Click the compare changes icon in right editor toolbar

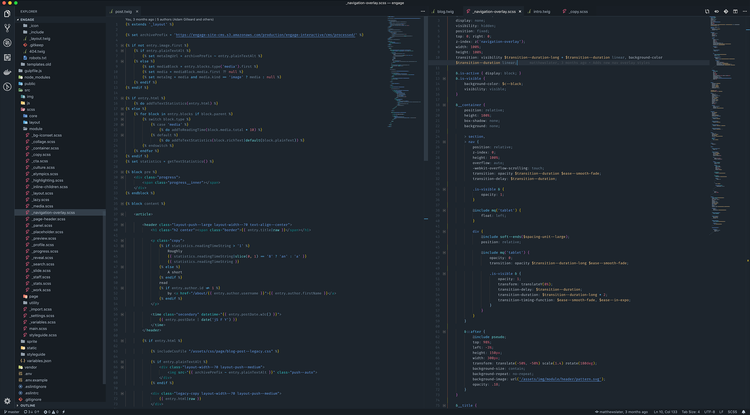tap(707, 11)
